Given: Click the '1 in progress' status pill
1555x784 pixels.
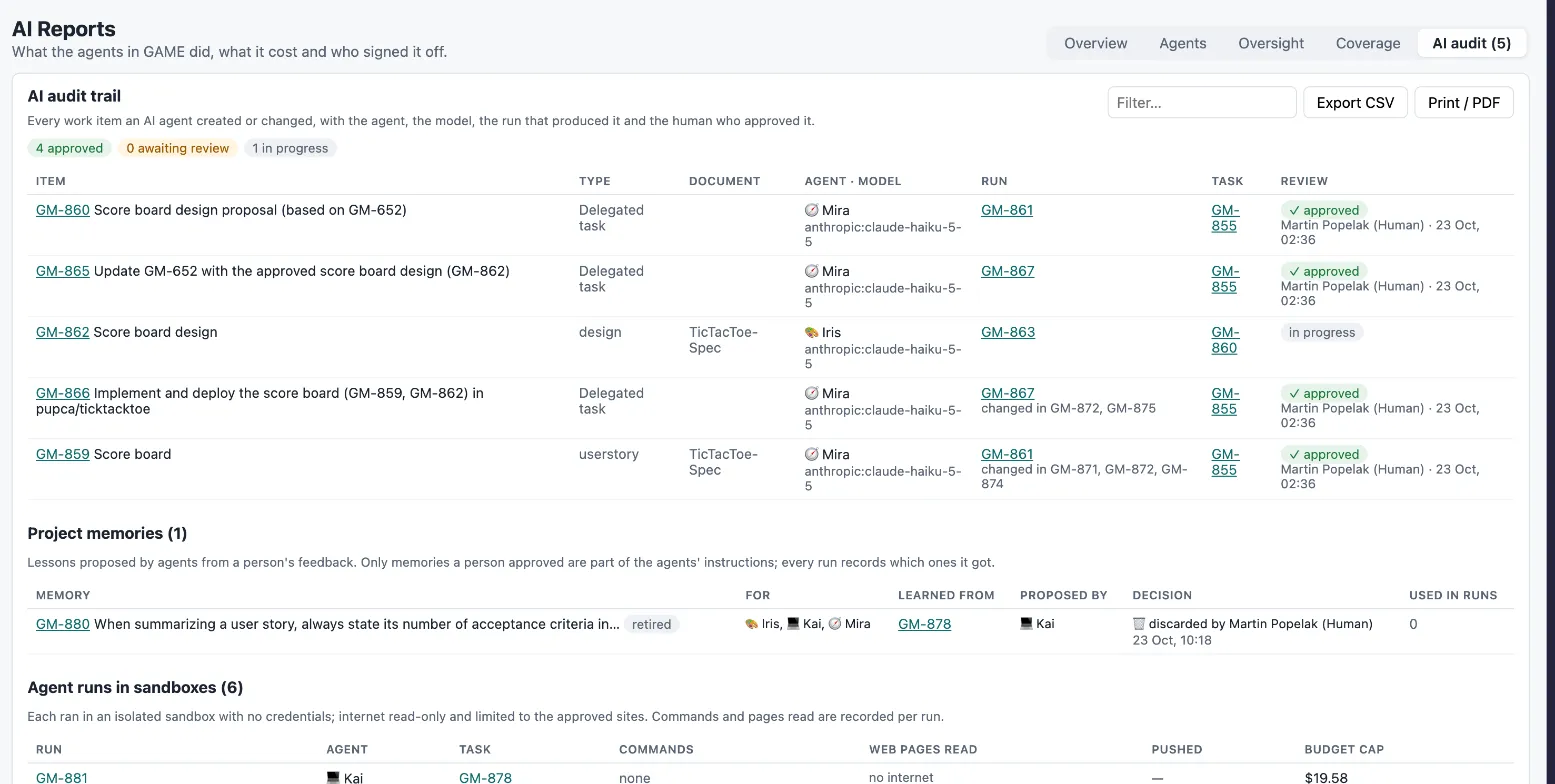Looking at the screenshot, I should point(290,148).
